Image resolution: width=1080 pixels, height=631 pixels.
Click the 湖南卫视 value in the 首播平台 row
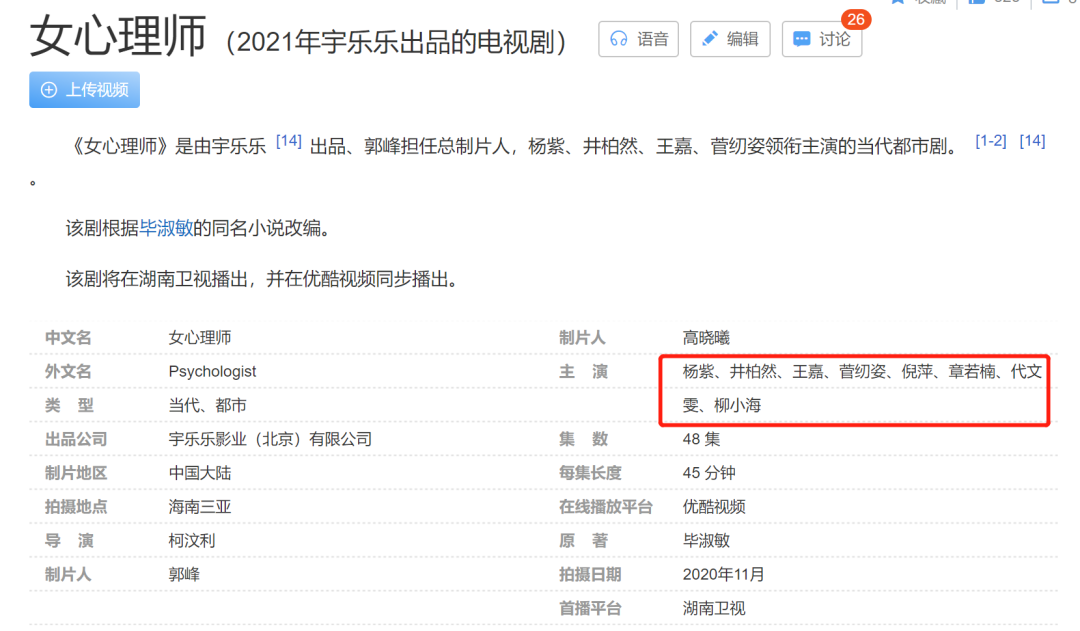(x=714, y=608)
